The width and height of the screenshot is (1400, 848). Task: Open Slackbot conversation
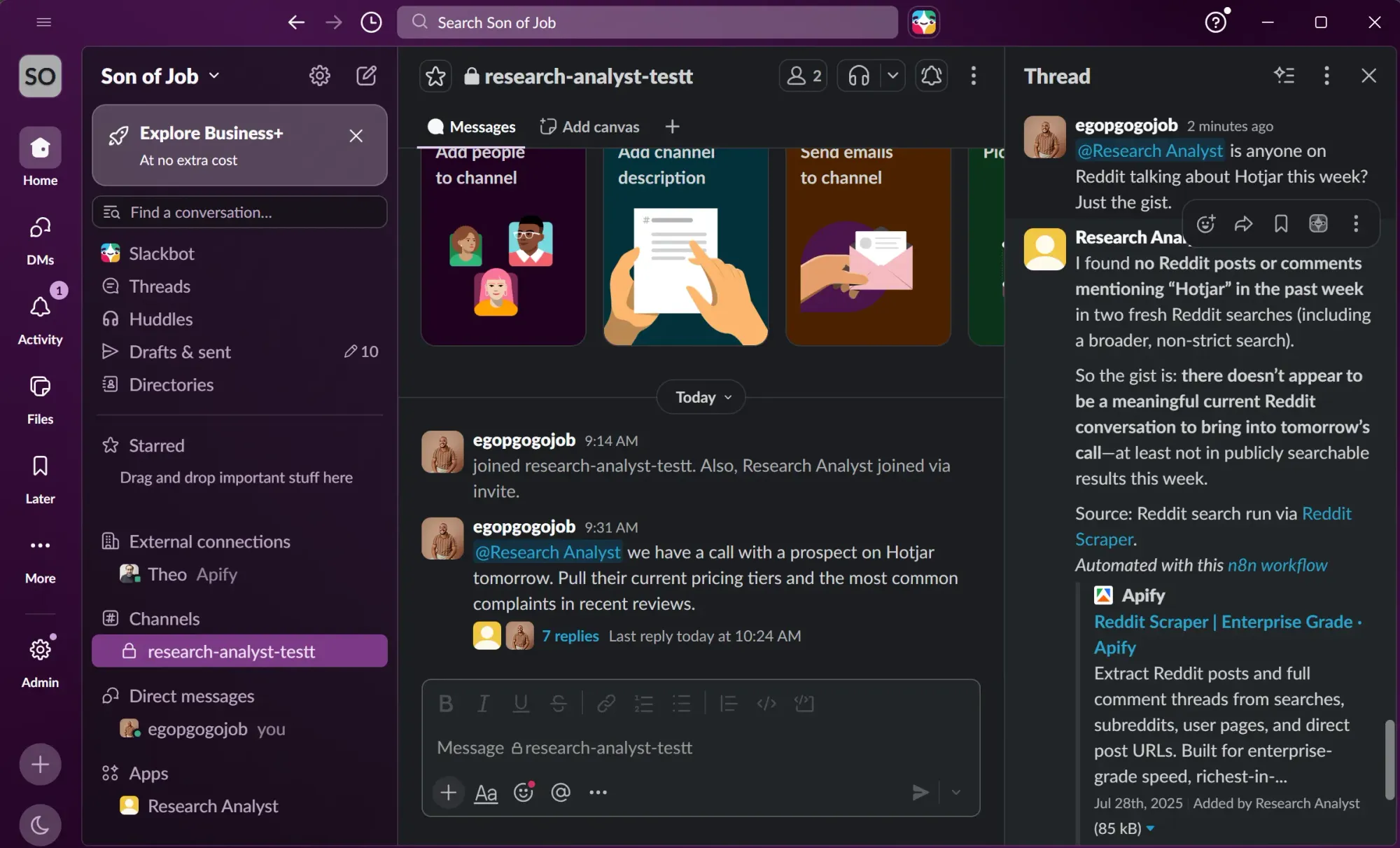click(x=239, y=253)
